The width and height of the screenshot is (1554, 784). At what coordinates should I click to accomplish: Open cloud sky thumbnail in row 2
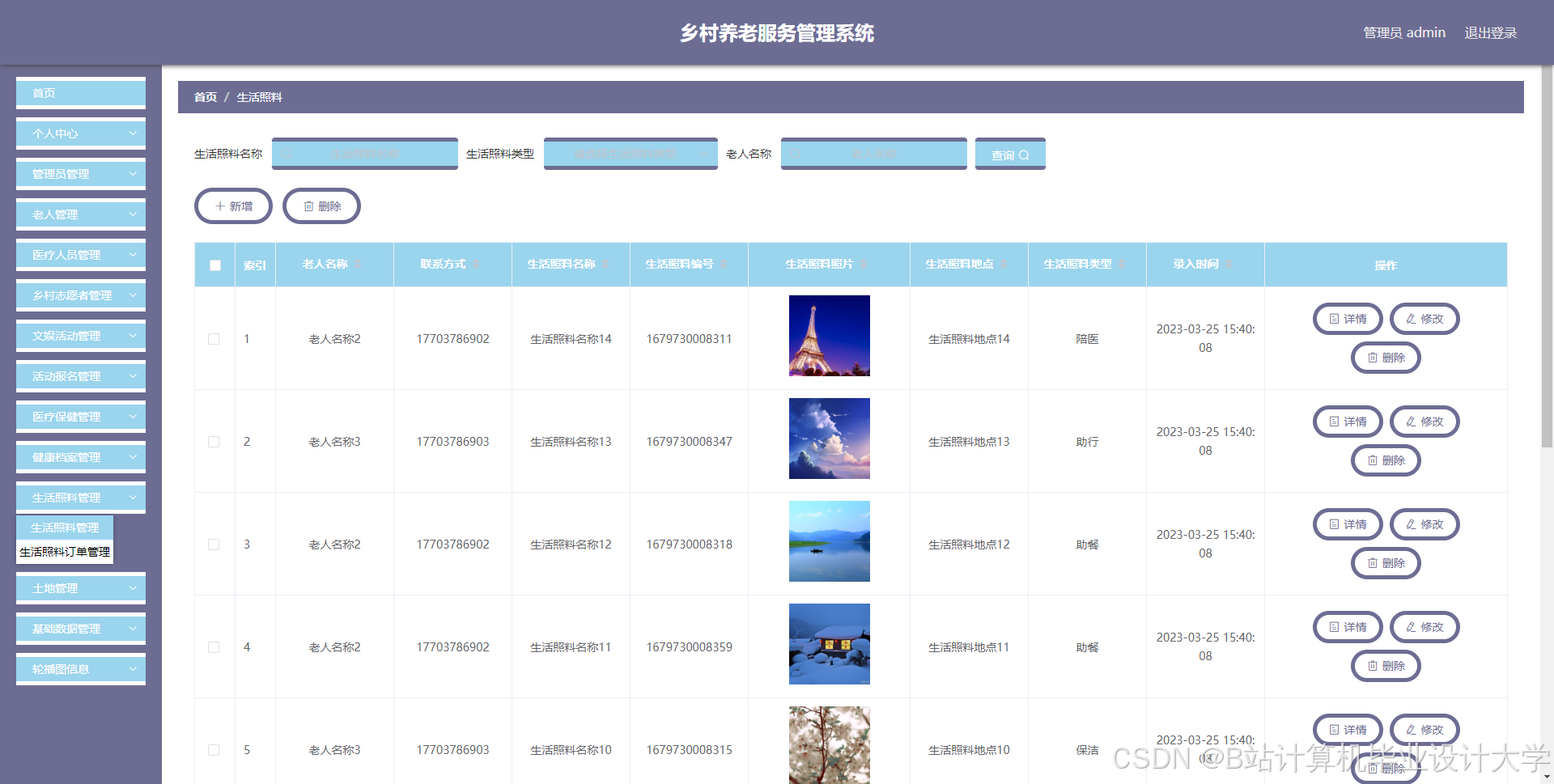pyautogui.click(x=830, y=439)
